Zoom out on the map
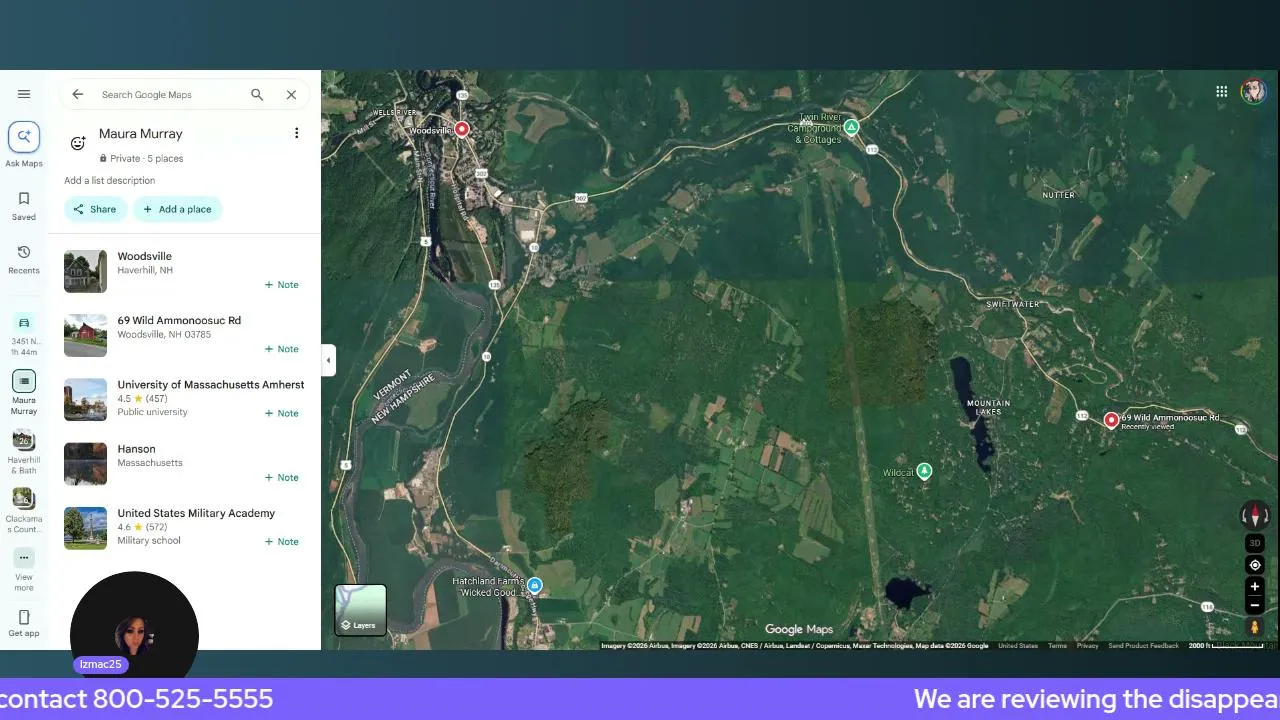 click(x=1254, y=605)
